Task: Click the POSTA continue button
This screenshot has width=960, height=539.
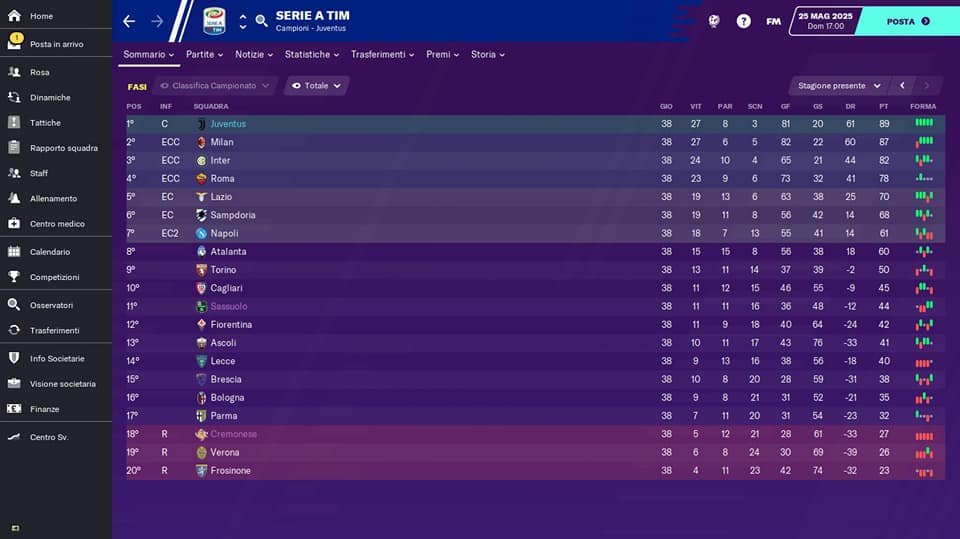Action: (908, 21)
